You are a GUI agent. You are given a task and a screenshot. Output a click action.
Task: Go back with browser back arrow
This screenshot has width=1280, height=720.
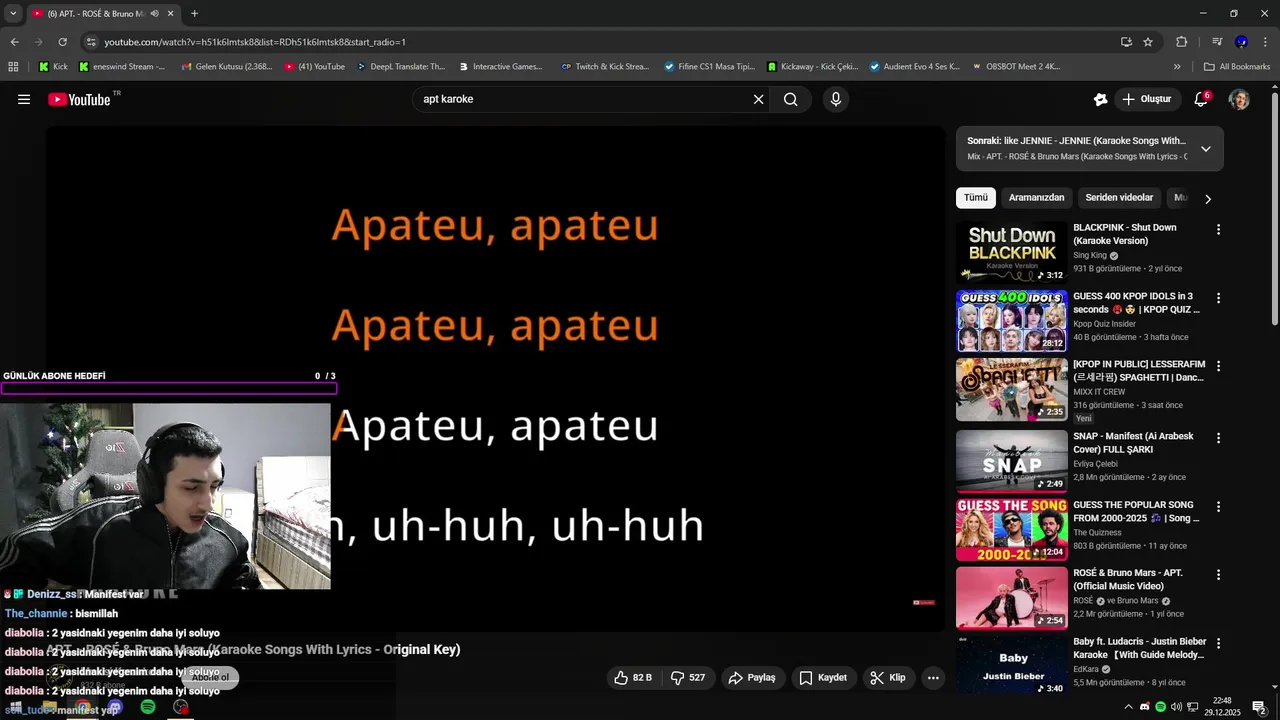coord(14,42)
